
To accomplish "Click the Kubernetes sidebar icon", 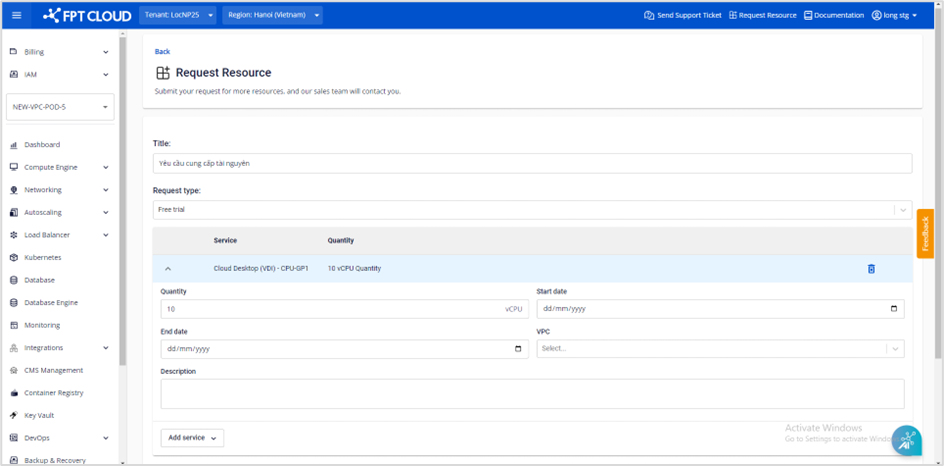I will click(14, 258).
